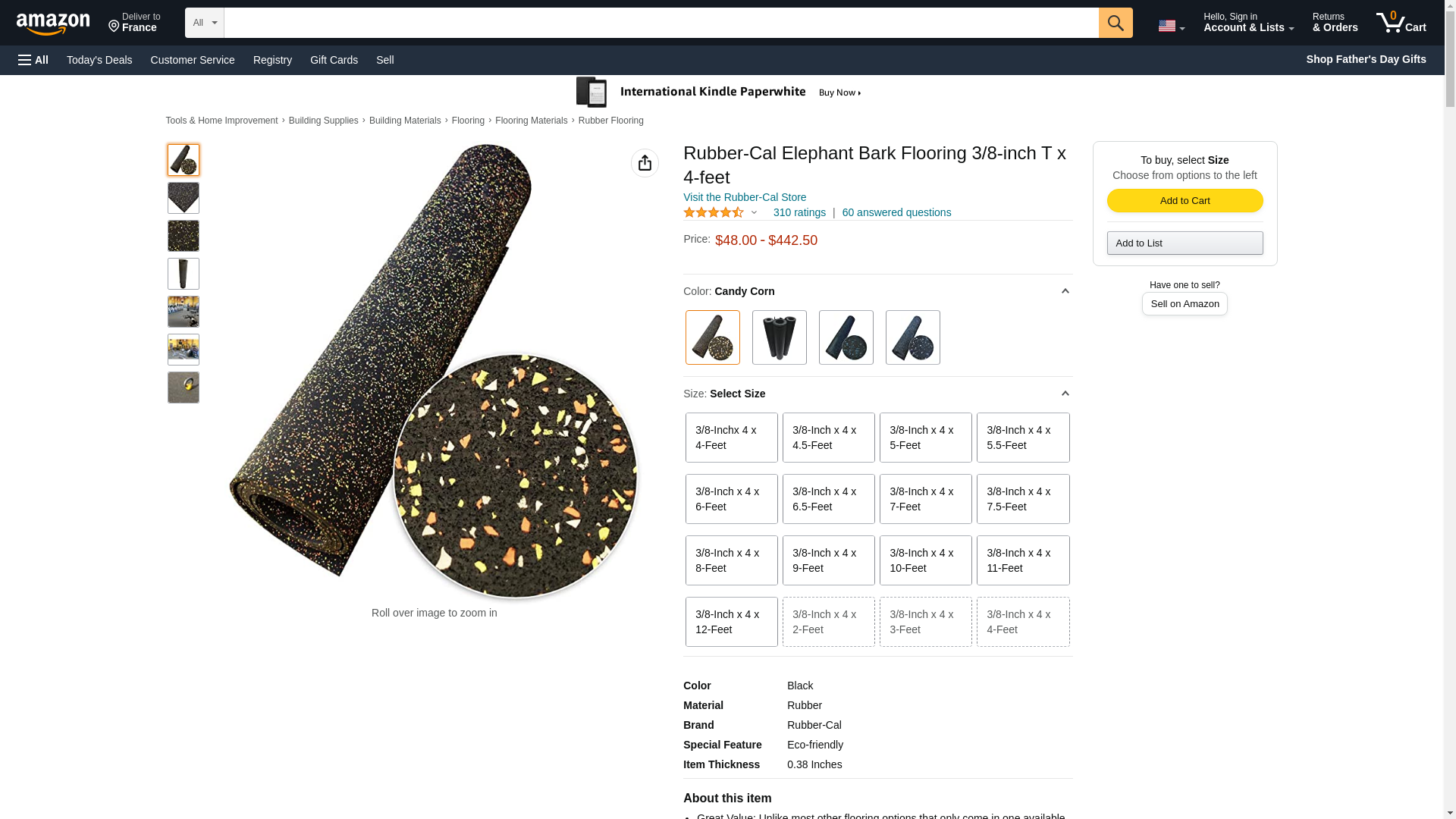Click the Add to Cart button
This screenshot has width=1456, height=819.
pyautogui.click(x=1185, y=200)
